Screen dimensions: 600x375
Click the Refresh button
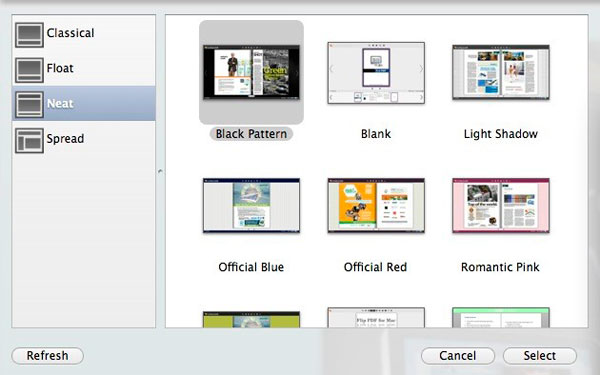(x=48, y=356)
